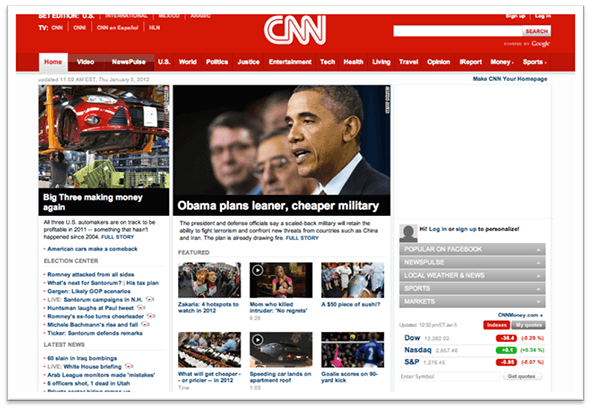Click video icon beside 'Huntsman laughs at Paul tweet'
Screen dimensions: 590x409
tap(141, 308)
